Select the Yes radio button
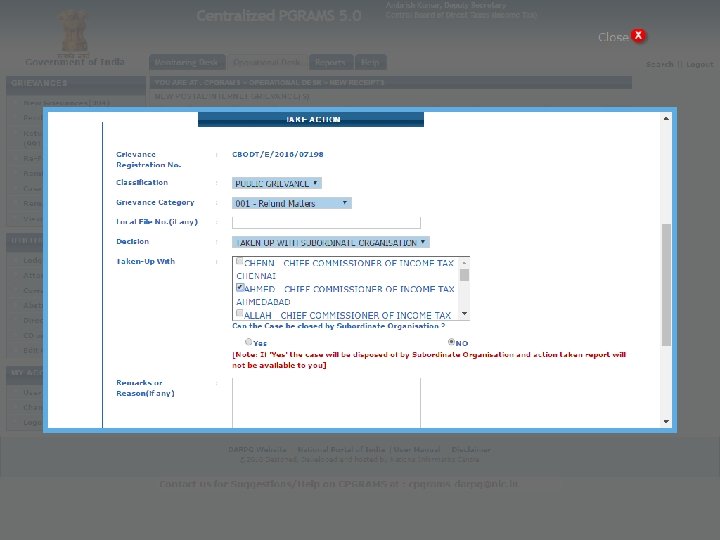 click(x=248, y=342)
